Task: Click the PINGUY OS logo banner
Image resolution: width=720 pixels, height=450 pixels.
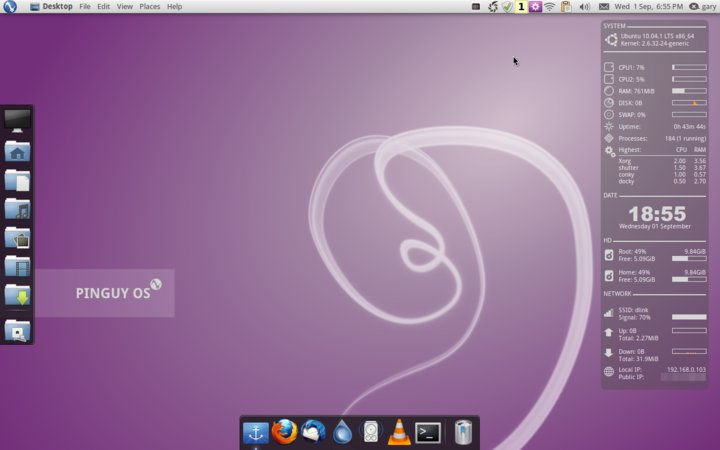Action: pyautogui.click(x=105, y=293)
